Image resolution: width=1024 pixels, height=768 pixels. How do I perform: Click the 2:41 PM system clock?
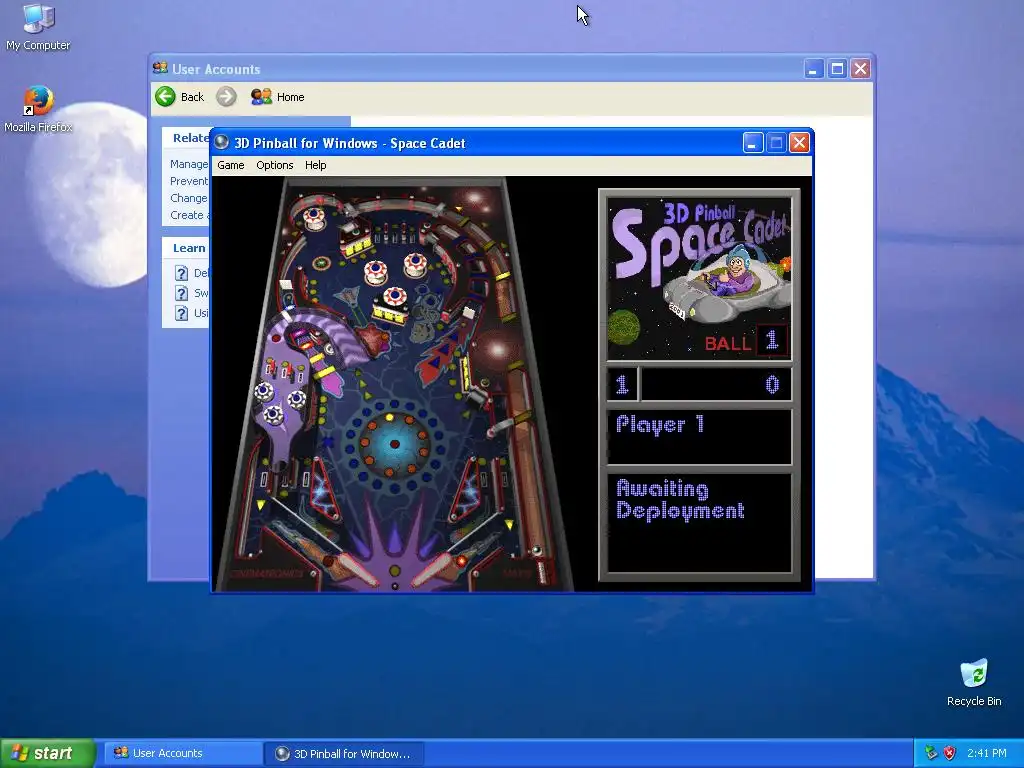click(x=987, y=753)
